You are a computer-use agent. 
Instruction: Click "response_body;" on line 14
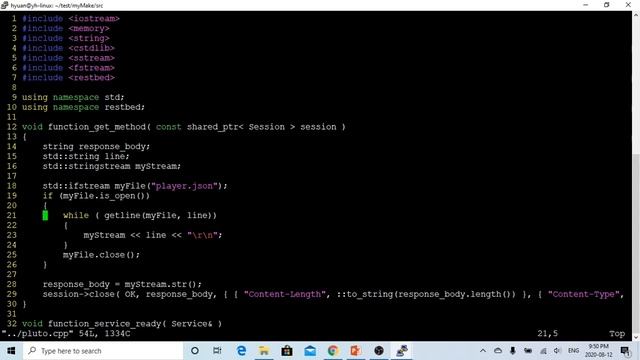click(x=114, y=147)
